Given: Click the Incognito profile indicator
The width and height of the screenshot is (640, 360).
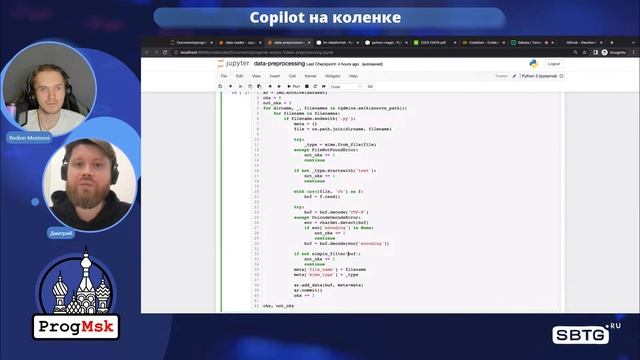Looking at the screenshot, I should [x=614, y=52].
